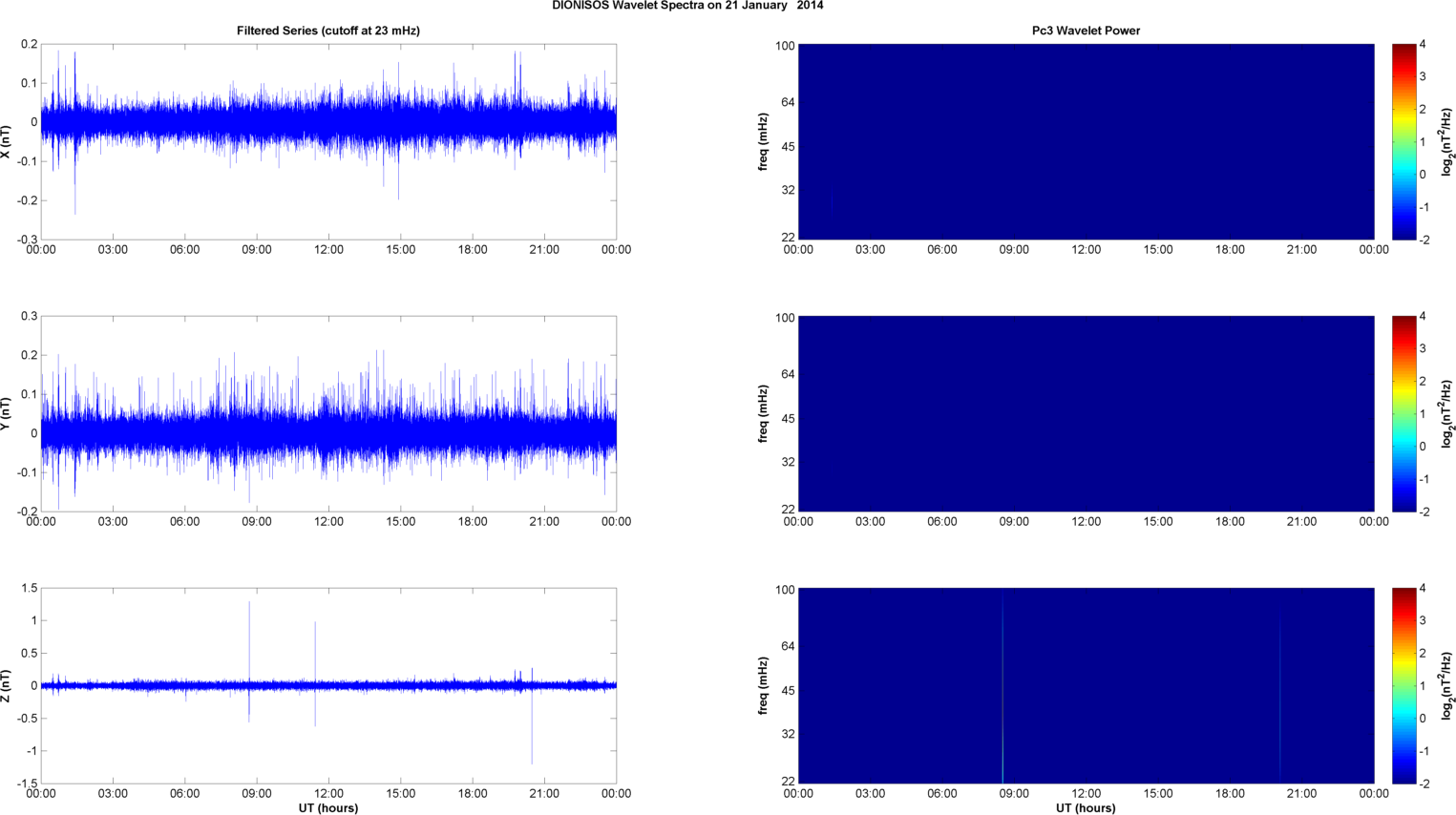Click the bottom colorbar's log2(nT²/Hz) label
This screenshot has width=1456, height=815.
(x=1447, y=685)
